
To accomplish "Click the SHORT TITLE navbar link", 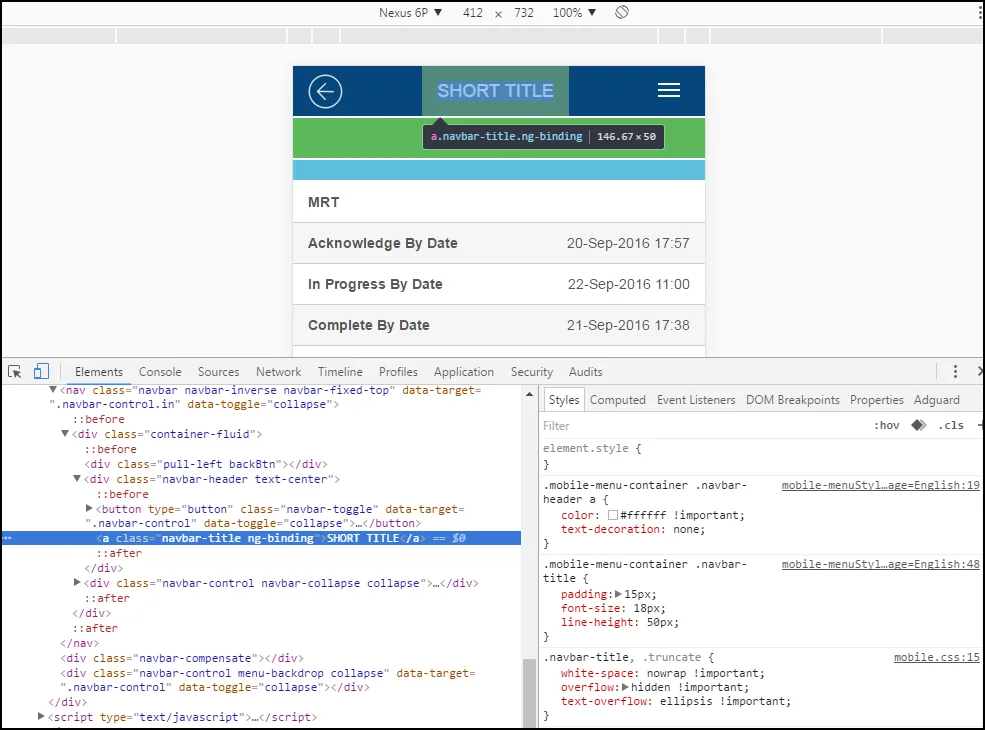I will pos(495,91).
